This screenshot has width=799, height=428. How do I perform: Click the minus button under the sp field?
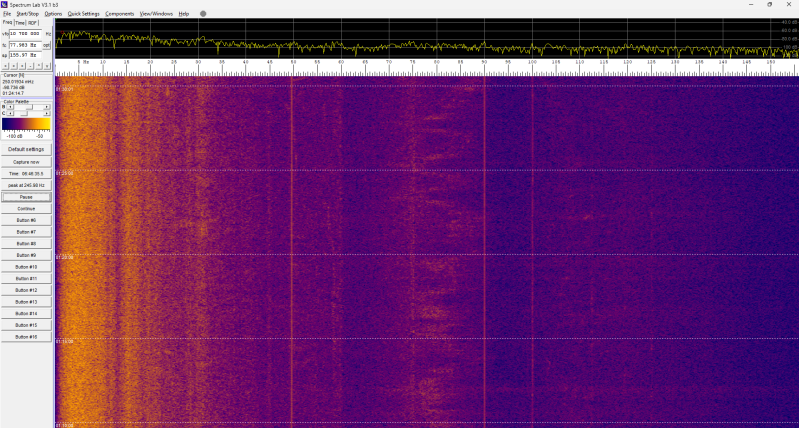[30, 66]
